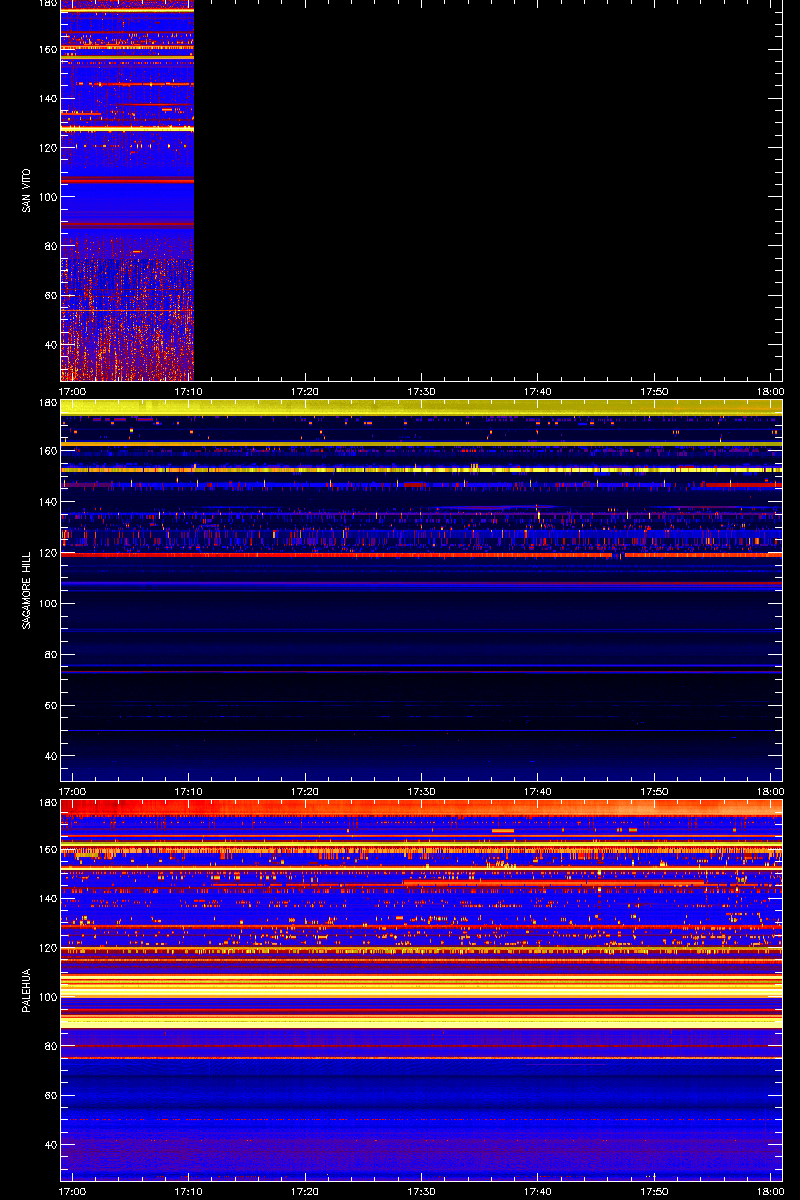Click 17:50 label under San Vito panel
This screenshot has height=1200, width=800.
(654, 391)
